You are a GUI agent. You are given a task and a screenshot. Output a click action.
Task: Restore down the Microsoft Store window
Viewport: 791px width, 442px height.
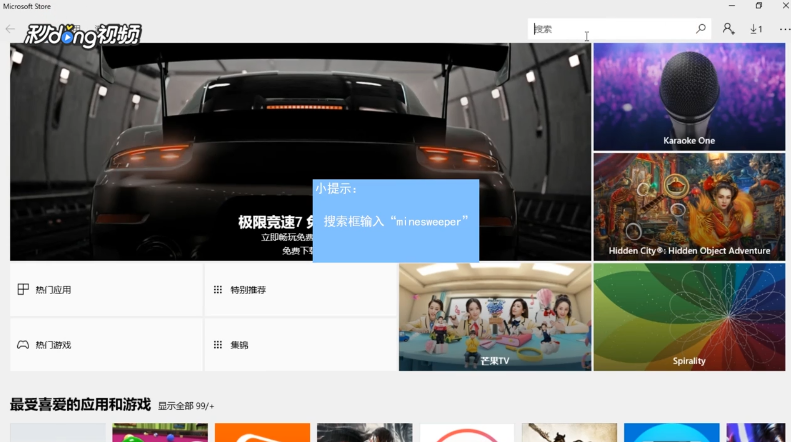pos(759,6)
